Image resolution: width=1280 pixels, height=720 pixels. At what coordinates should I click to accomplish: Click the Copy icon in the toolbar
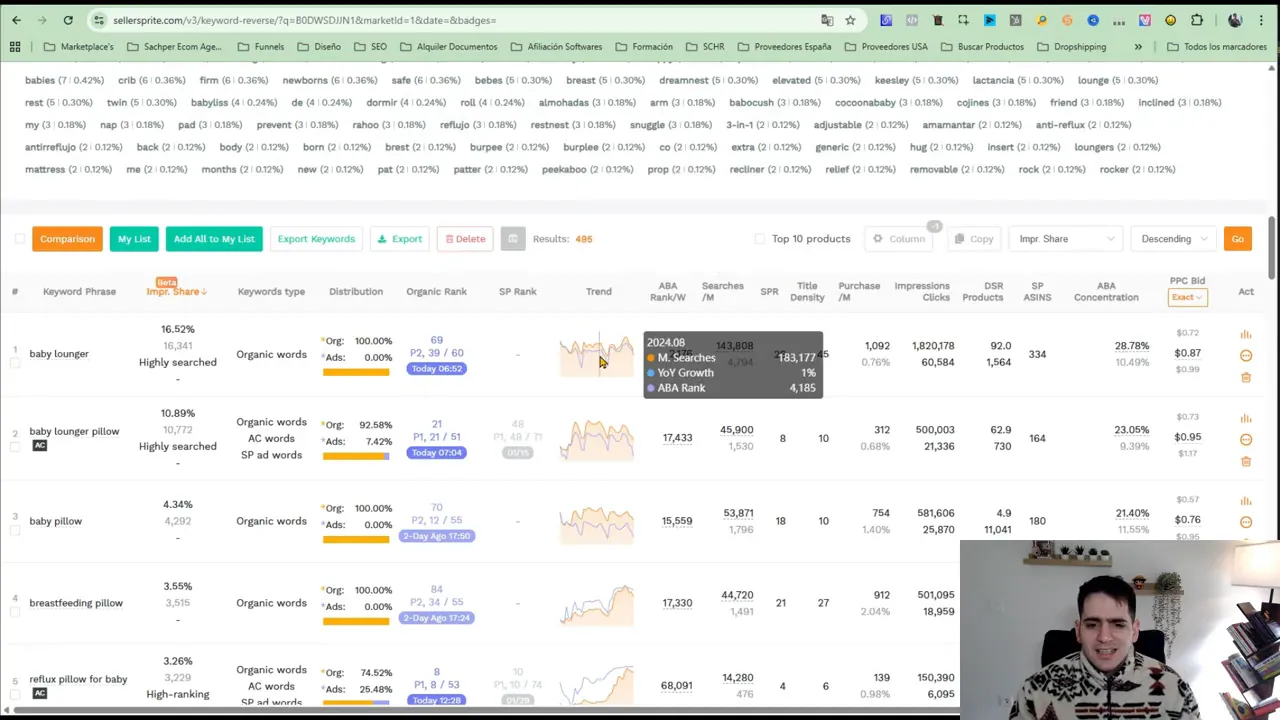pyautogui.click(x=958, y=238)
